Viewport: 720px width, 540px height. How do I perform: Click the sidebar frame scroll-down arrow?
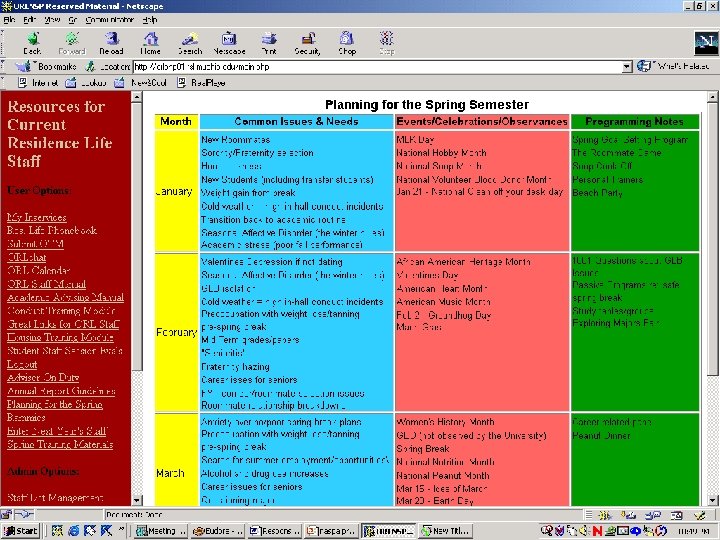coord(136,501)
